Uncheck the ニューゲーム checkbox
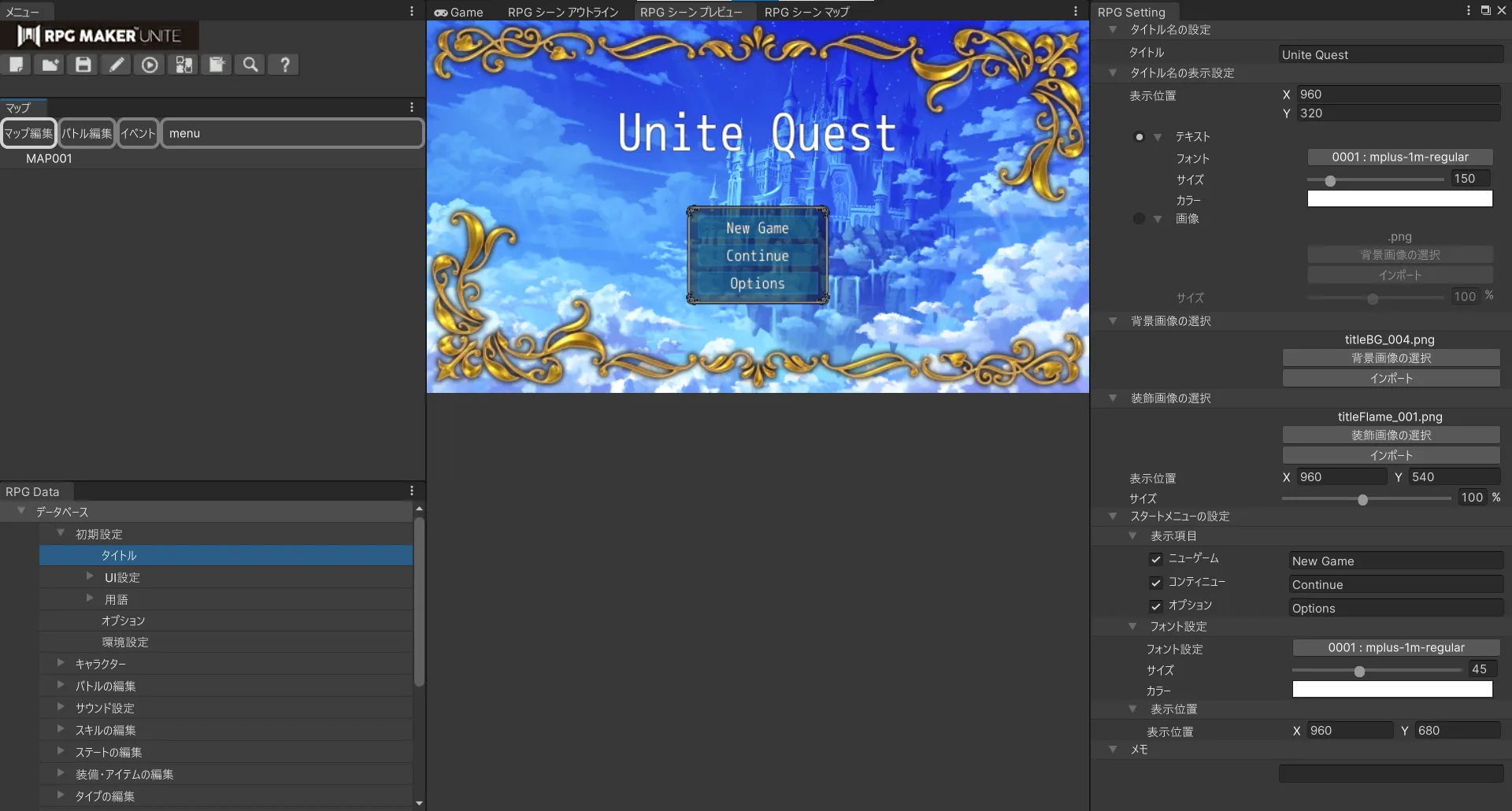 coord(1156,559)
